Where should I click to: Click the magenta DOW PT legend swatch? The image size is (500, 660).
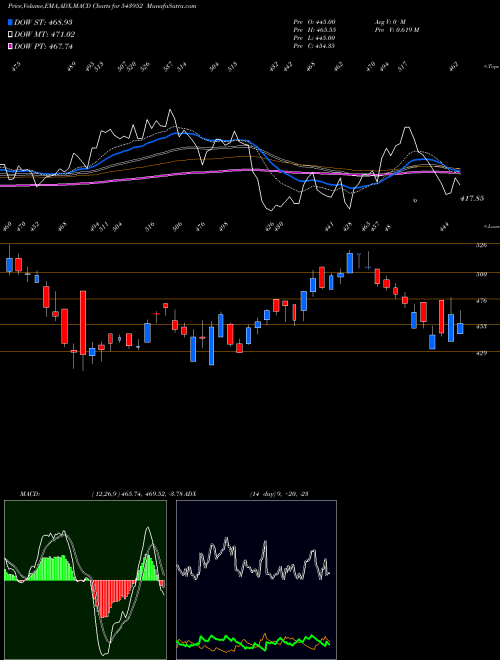point(10,46)
